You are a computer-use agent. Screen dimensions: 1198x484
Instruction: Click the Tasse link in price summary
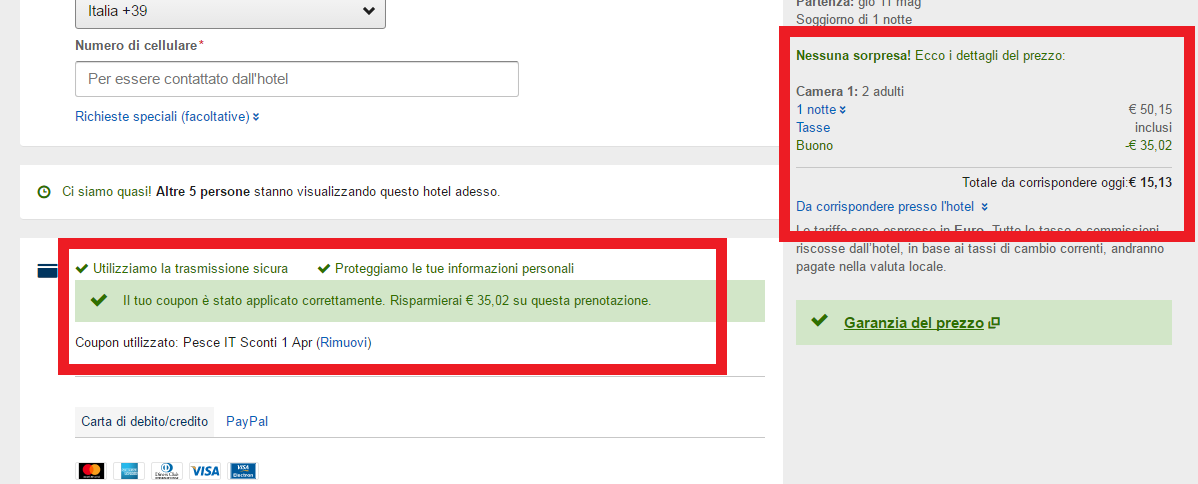[813, 128]
